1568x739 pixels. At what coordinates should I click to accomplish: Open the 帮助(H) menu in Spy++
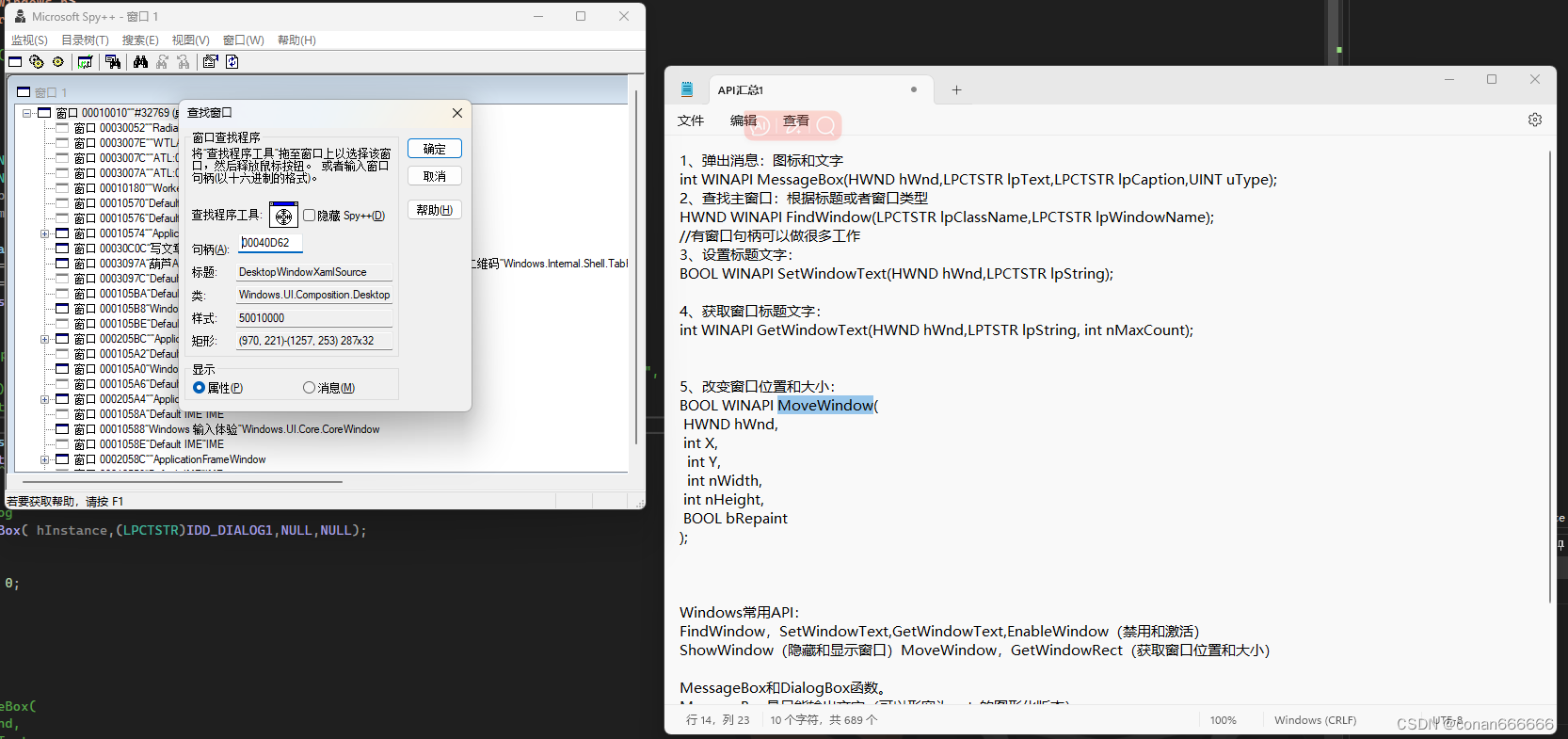296,40
